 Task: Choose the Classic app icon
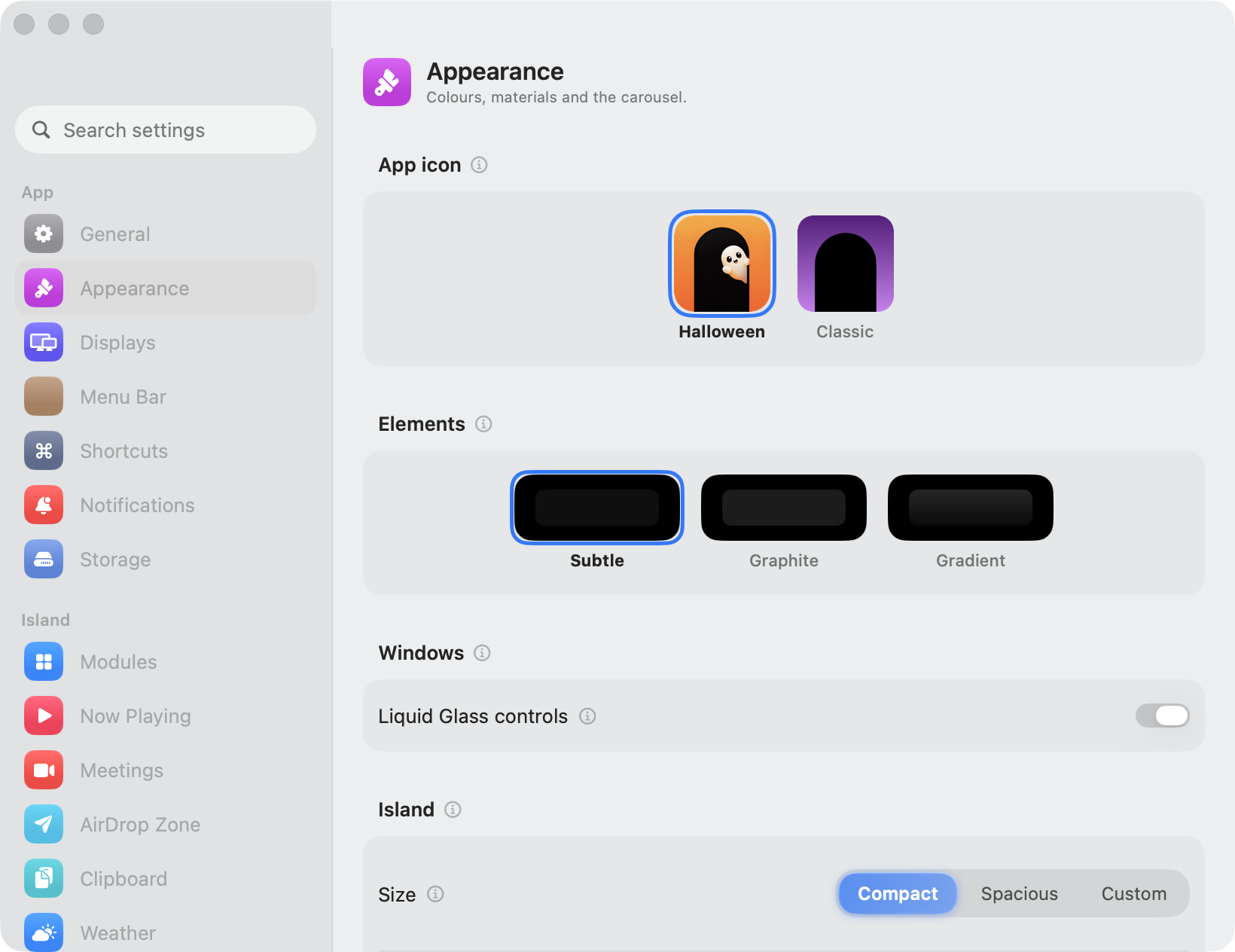tap(846, 264)
